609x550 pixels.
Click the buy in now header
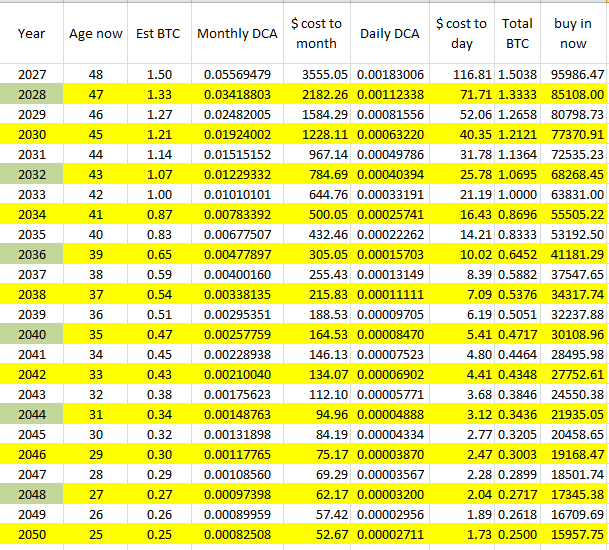[x=574, y=33]
